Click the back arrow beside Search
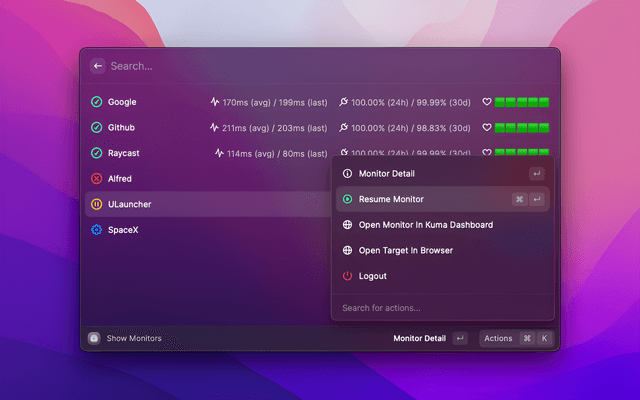This screenshot has width=640, height=400. coord(98,66)
